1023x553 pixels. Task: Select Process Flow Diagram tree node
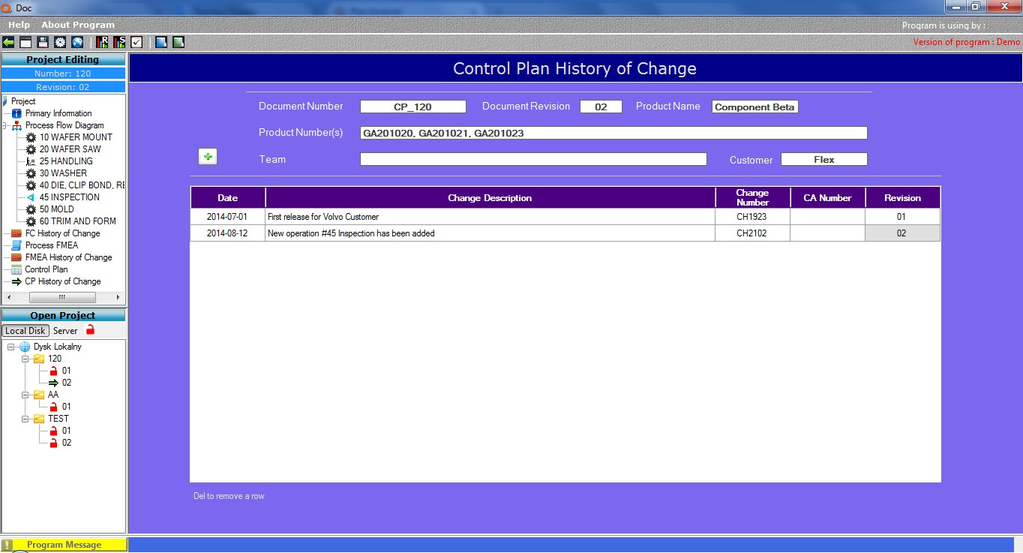coord(64,125)
